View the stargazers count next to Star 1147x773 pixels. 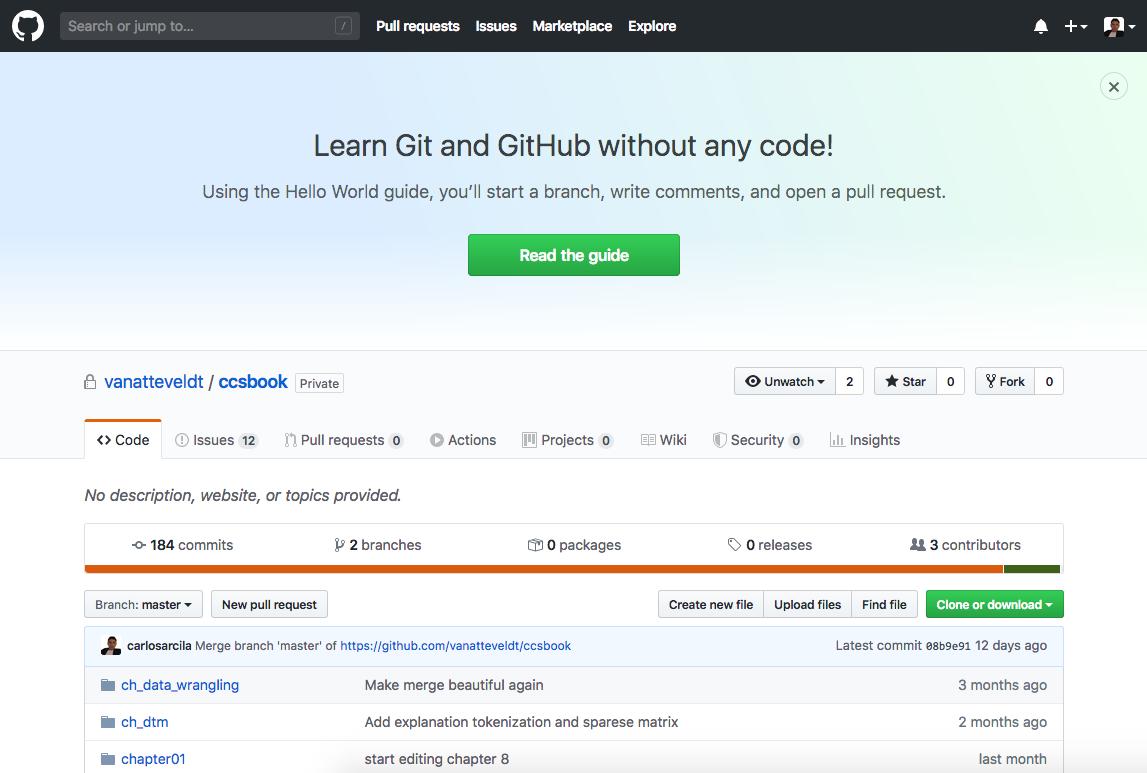point(950,381)
